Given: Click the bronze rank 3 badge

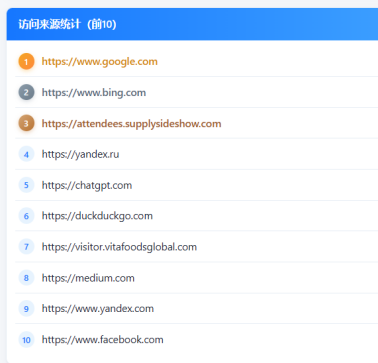Looking at the screenshot, I should tap(26, 123).
